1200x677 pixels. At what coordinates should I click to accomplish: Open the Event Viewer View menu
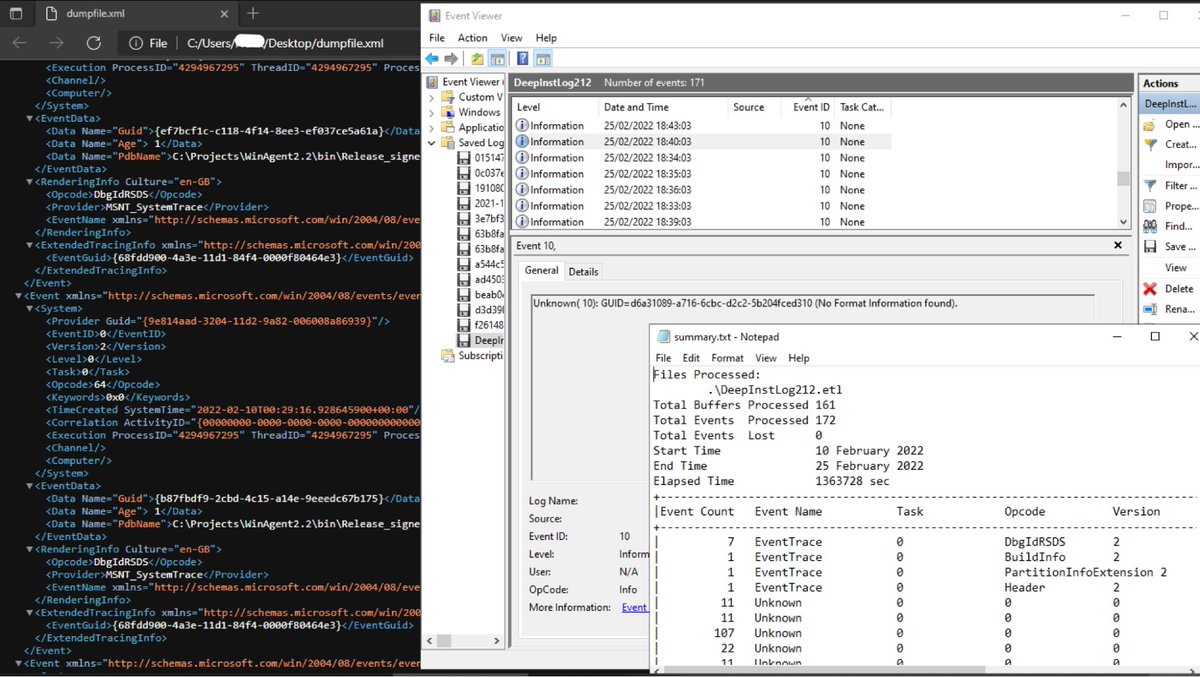511,38
